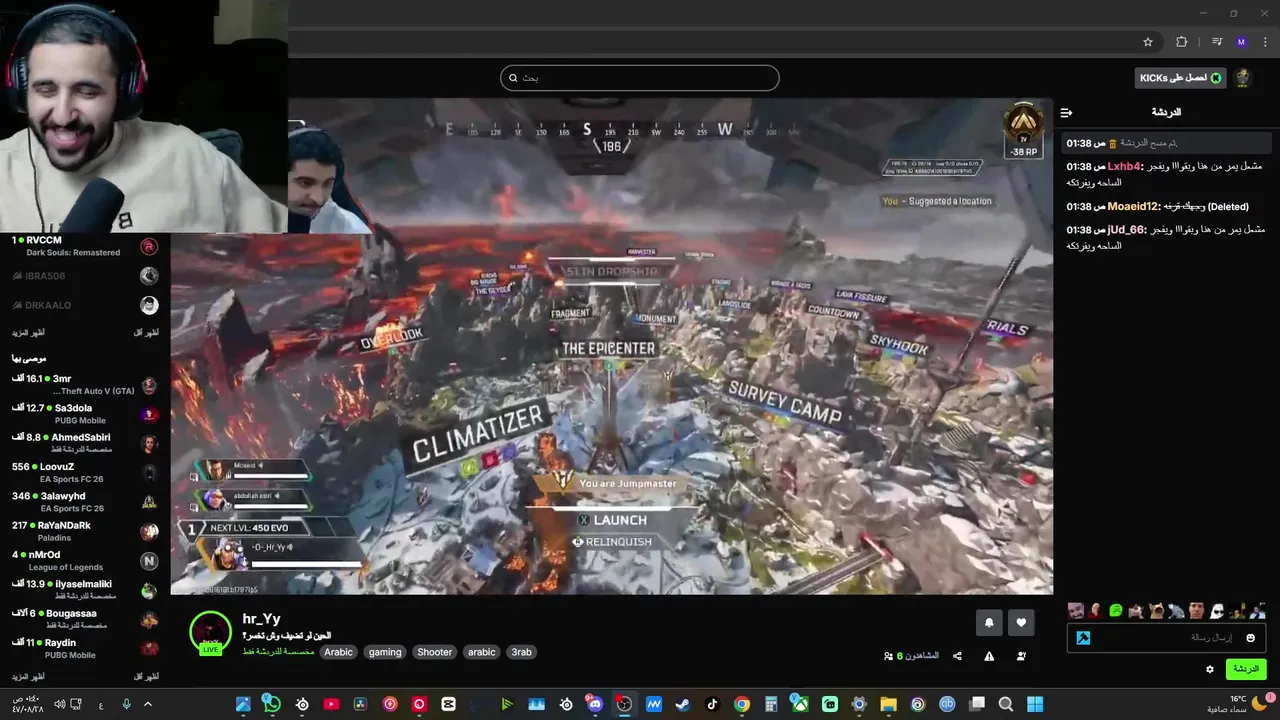The height and width of the screenshot is (720, 1280).
Task: Open Sa3dola PUBG Mobile channel
Action: [85, 414]
